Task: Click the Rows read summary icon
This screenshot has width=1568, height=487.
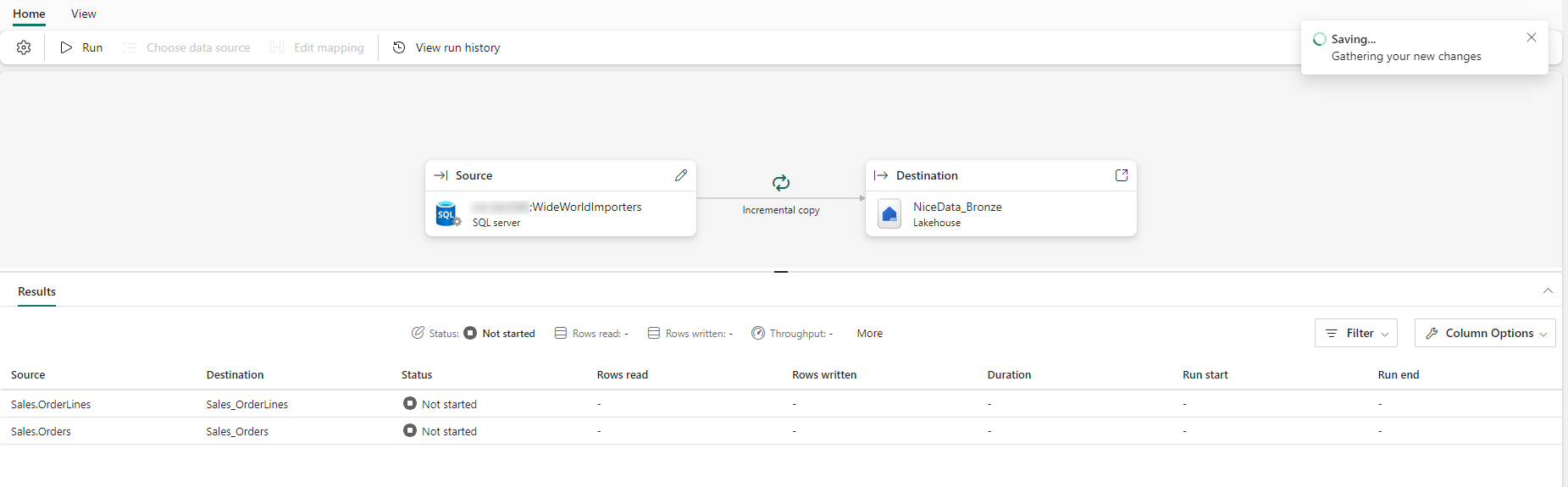Action: pyautogui.click(x=561, y=333)
